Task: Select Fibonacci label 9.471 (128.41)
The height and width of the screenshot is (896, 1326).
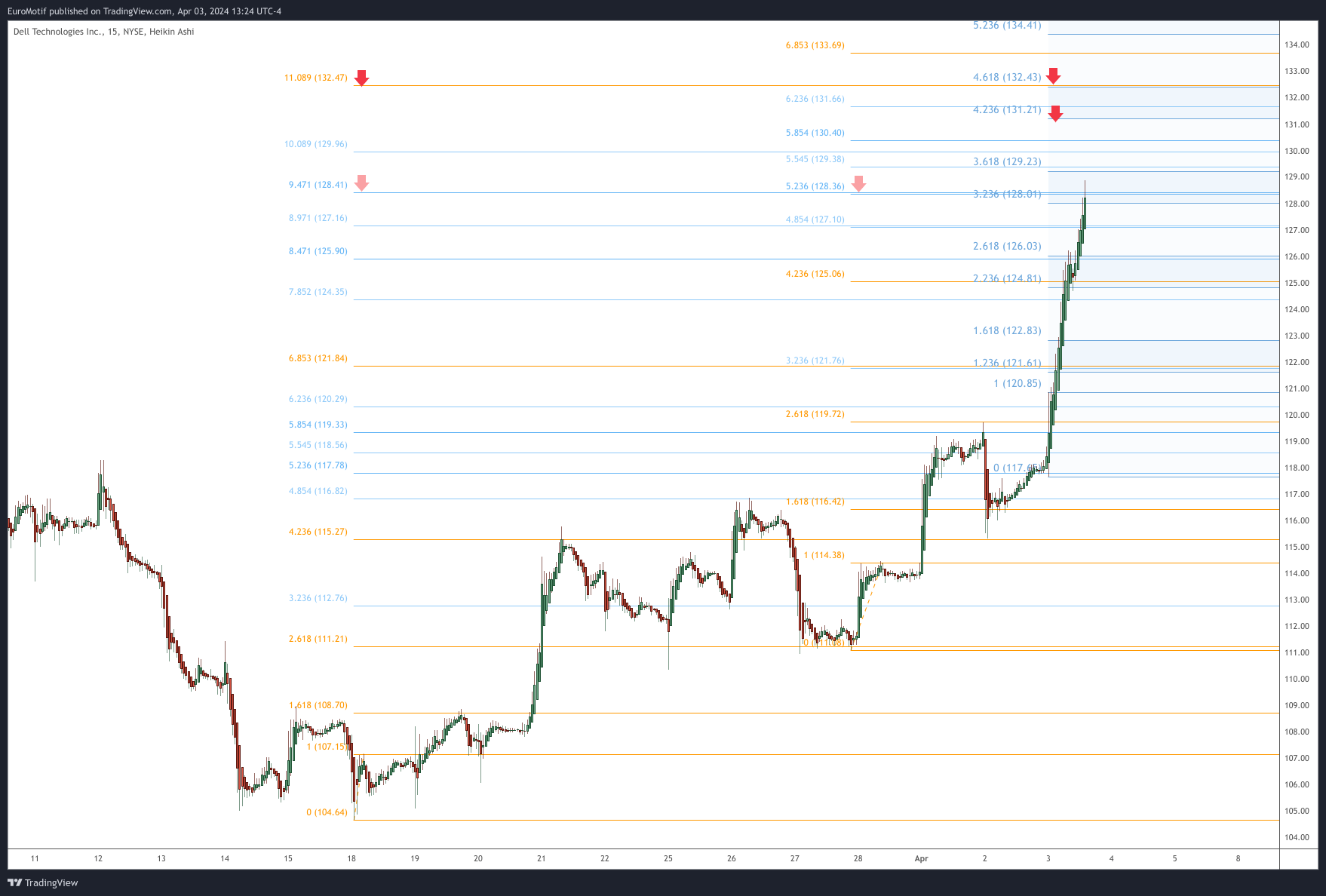Action: pyautogui.click(x=318, y=185)
